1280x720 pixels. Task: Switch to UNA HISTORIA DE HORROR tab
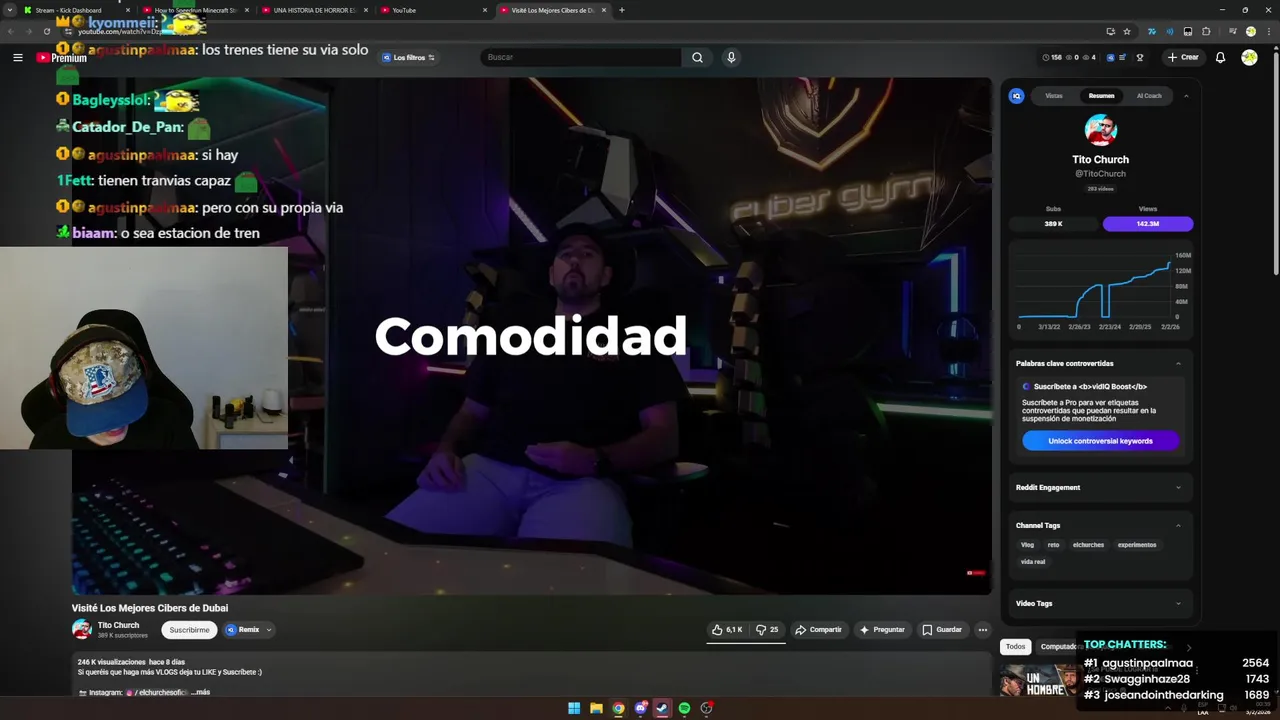pos(314,10)
